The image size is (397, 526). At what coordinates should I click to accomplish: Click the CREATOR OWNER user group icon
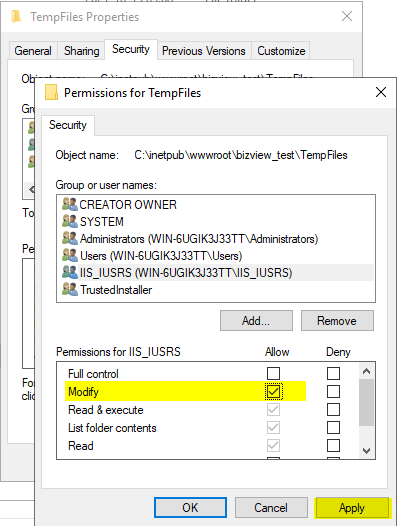(70, 204)
